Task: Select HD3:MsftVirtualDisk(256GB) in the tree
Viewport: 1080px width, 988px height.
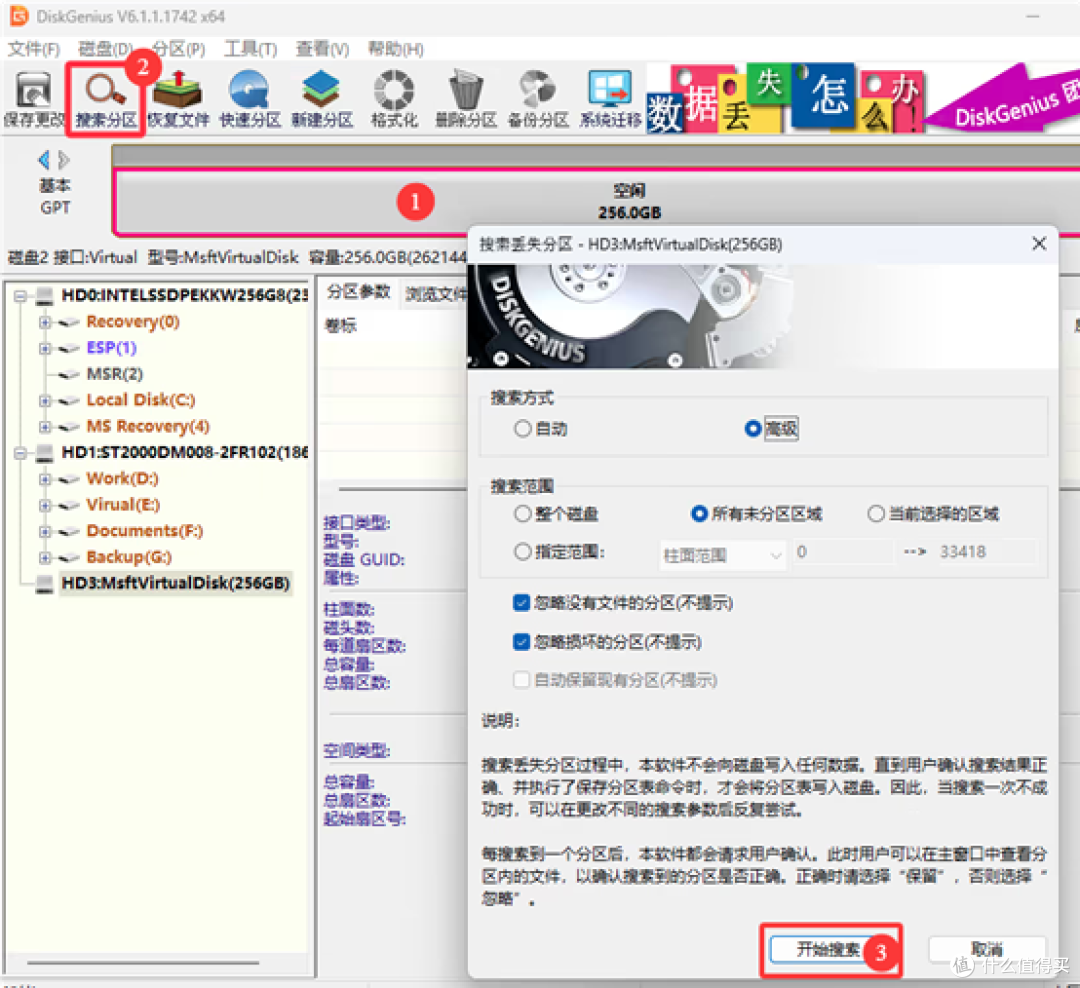Action: pyautogui.click(x=176, y=584)
